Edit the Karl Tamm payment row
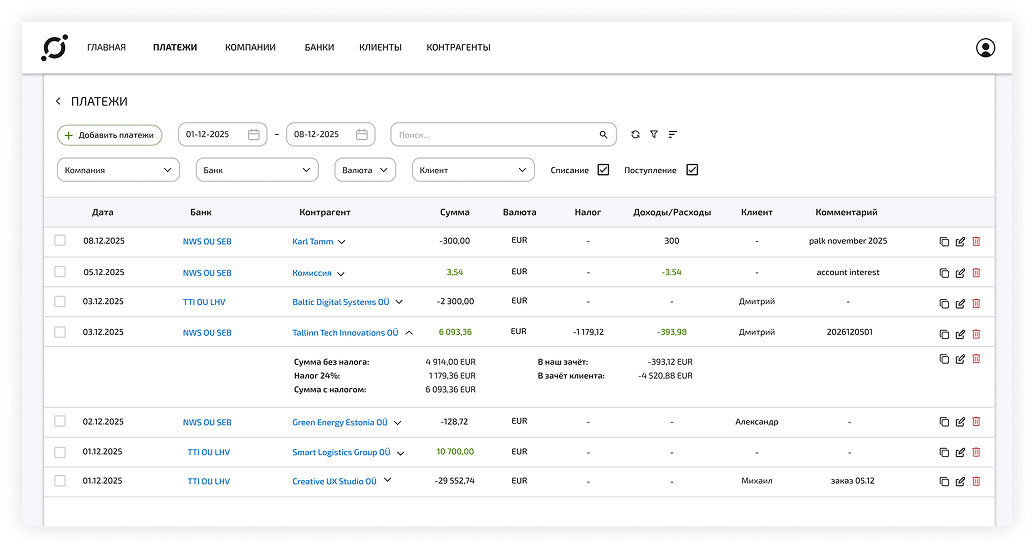Image resolution: width=1035 pixels, height=549 pixels. pos(960,242)
